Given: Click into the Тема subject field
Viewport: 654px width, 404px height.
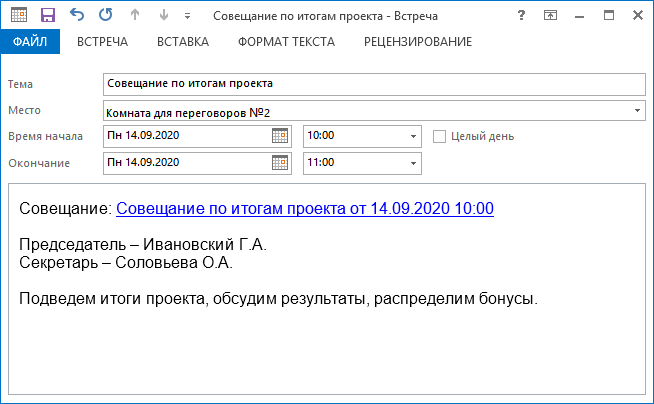Looking at the screenshot, I should point(374,84).
